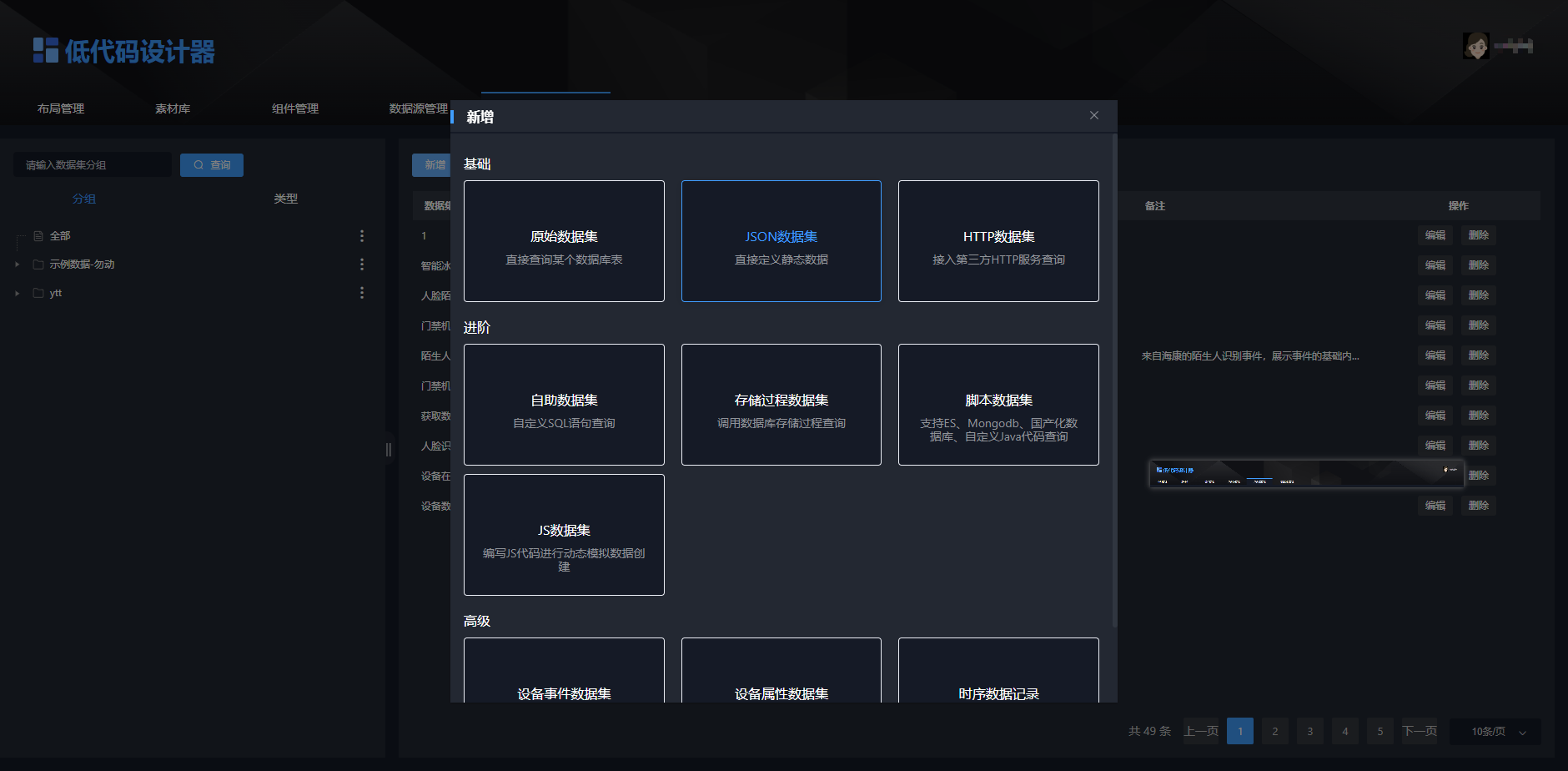This screenshot has height=771, width=1568.
Task: Click the 新增 button behind the dialog
Action: tap(431, 165)
